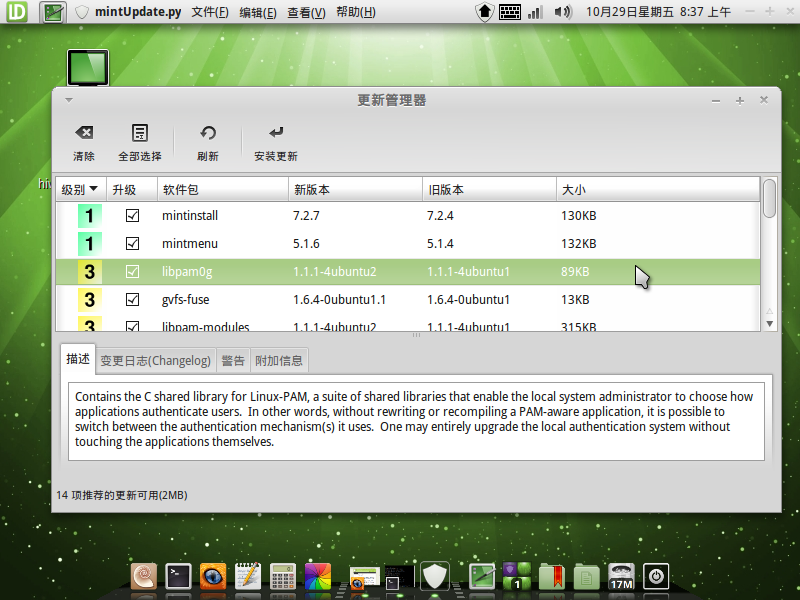Click the date and time clock in panel
Image resolution: width=800 pixels, height=600 pixels.
tap(658, 12)
